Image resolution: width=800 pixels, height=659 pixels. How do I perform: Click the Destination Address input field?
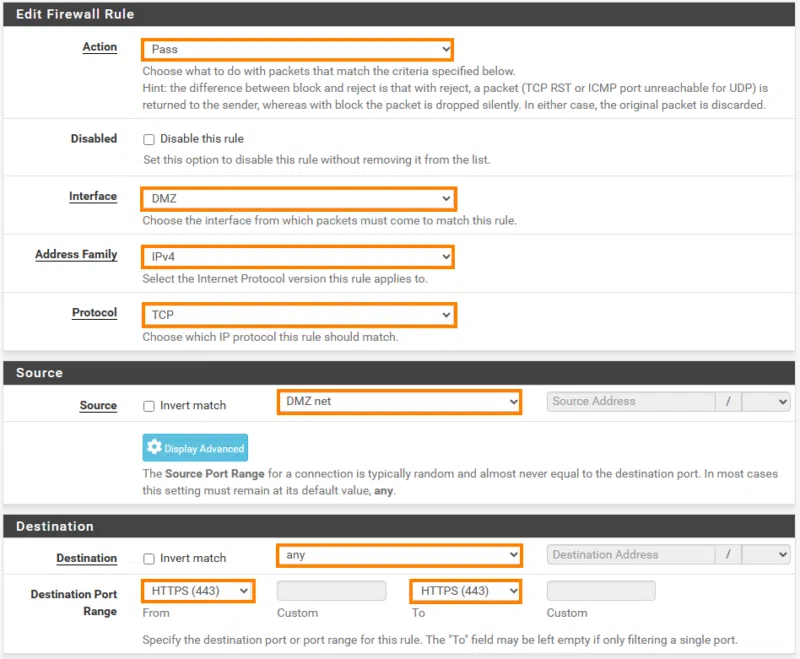pos(631,554)
